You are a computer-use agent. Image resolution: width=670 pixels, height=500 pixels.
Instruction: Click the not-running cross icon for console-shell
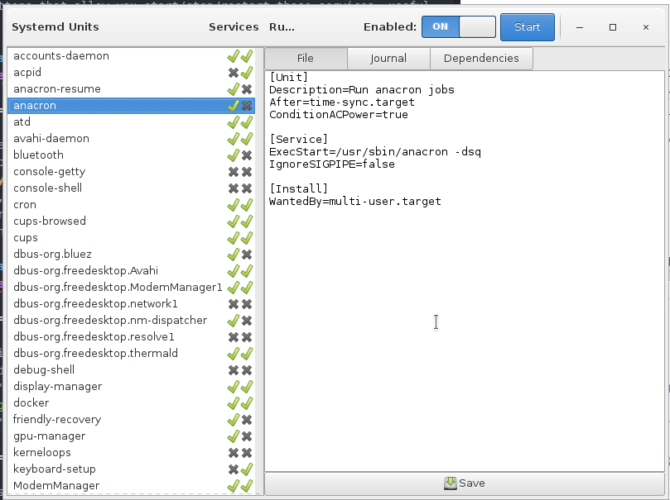(x=247, y=188)
